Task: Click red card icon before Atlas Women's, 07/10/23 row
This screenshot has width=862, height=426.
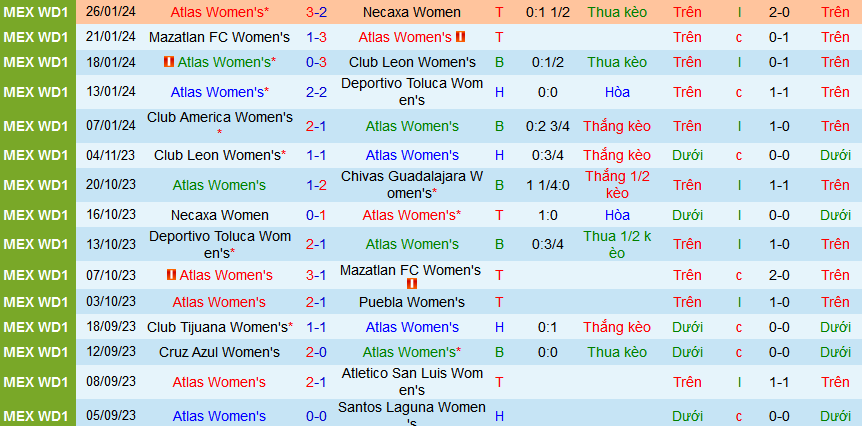Action: pyautogui.click(x=171, y=275)
